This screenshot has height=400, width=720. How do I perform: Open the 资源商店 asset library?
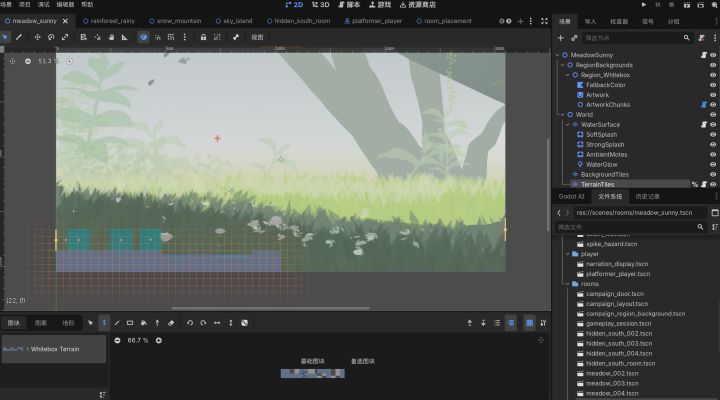(x=417, y=5)
